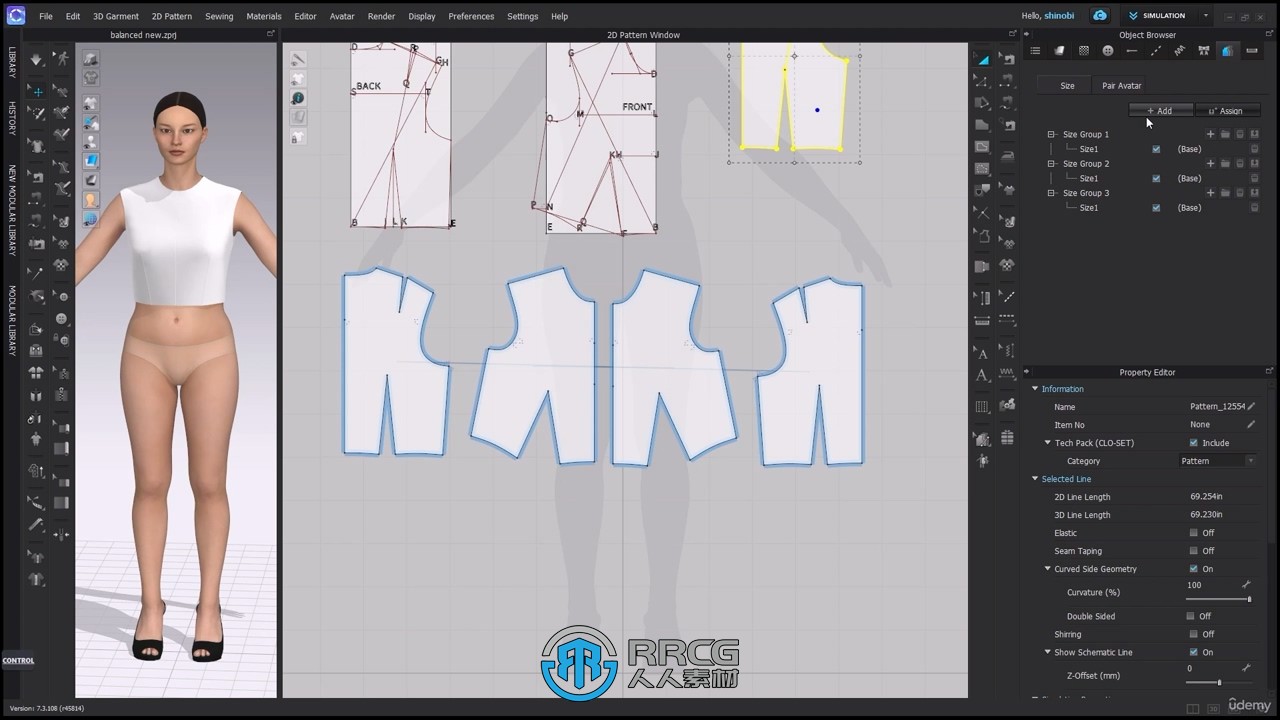
Task: Collapse the Selected Line section
Action: 1035,479
